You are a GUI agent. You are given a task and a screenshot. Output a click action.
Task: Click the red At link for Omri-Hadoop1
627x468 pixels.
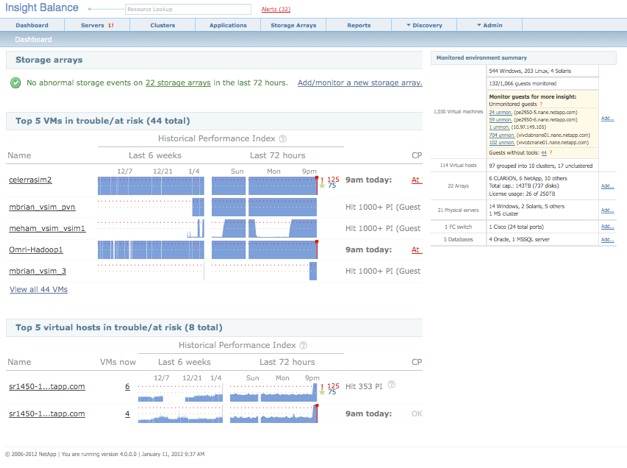(x=417, y=250)
